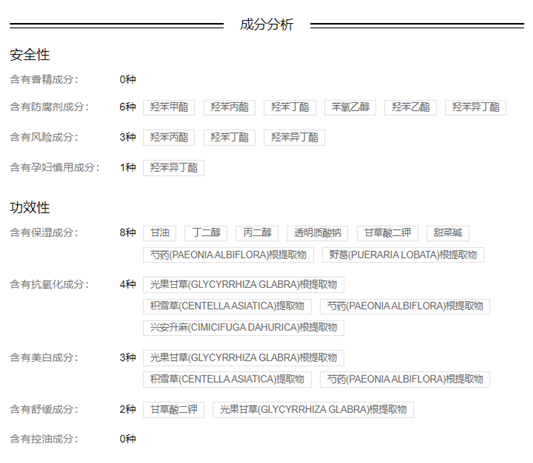The height and width of the screenshot is (463, 533).
Task: Select 积雪草 extract in the 美白成分 row
Action: [x=227, y=379]
